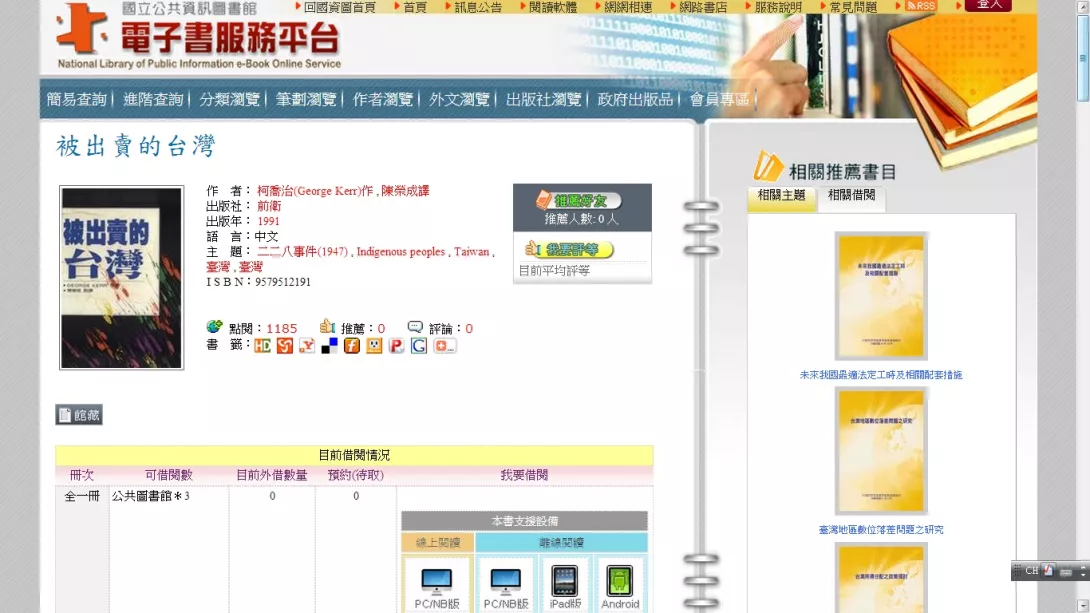Open 網路書店 online bookstore link
The height and width of the screenshot is (613, 1090).
pos(703,7)
